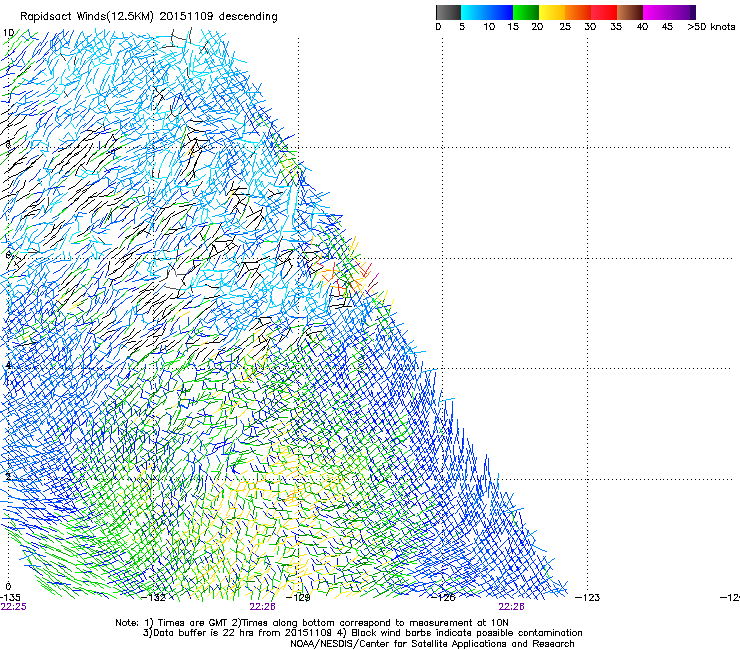Viewport: 740px width, 650px height.
Task: Click the cyan 5-10 knots legend swatch
Action: (474, 12)
